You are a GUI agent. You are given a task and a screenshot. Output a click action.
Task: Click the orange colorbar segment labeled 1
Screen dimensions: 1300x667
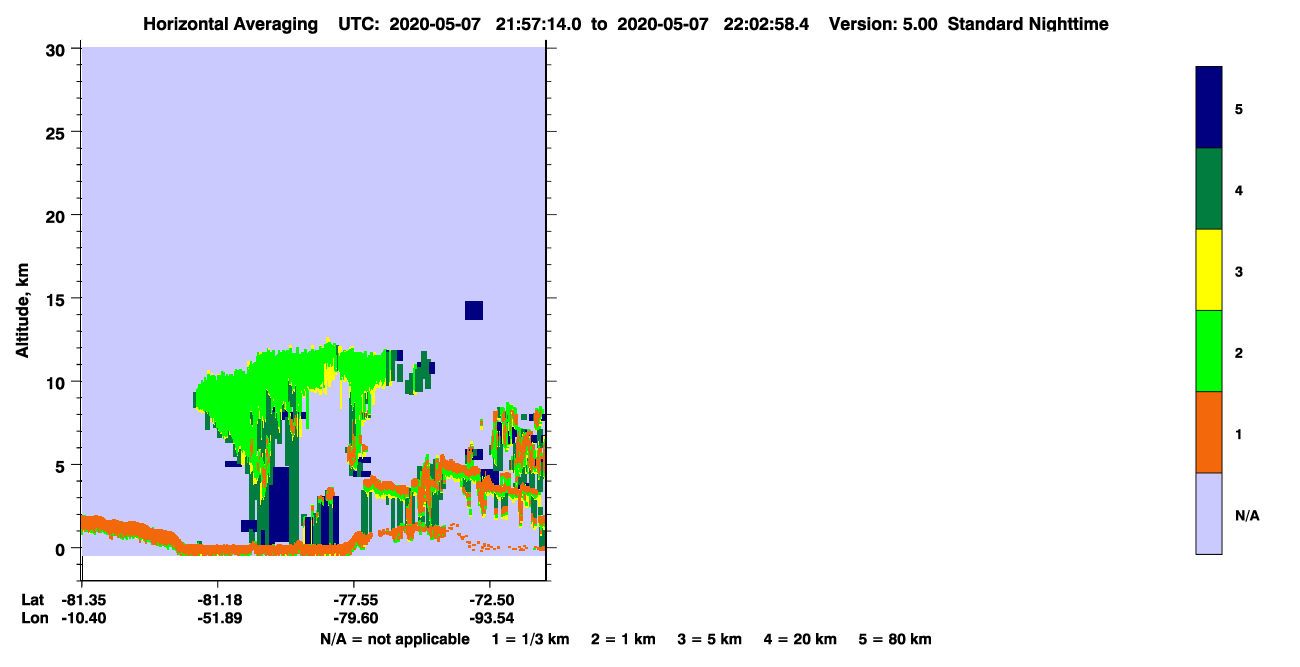[x=1209, y=432]
